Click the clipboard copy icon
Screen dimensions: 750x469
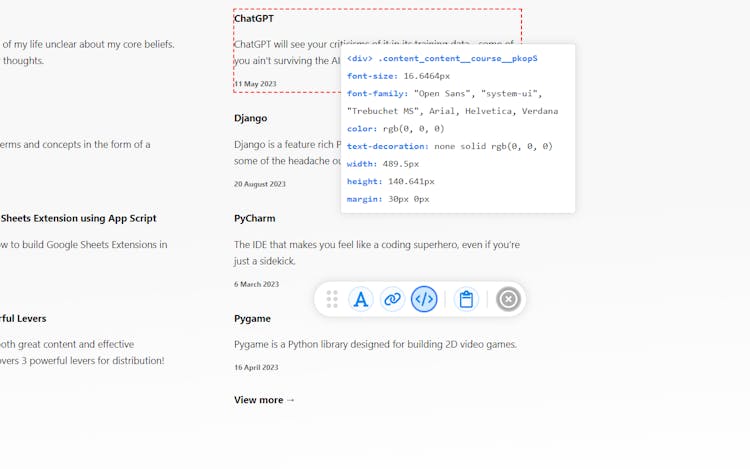466,299
